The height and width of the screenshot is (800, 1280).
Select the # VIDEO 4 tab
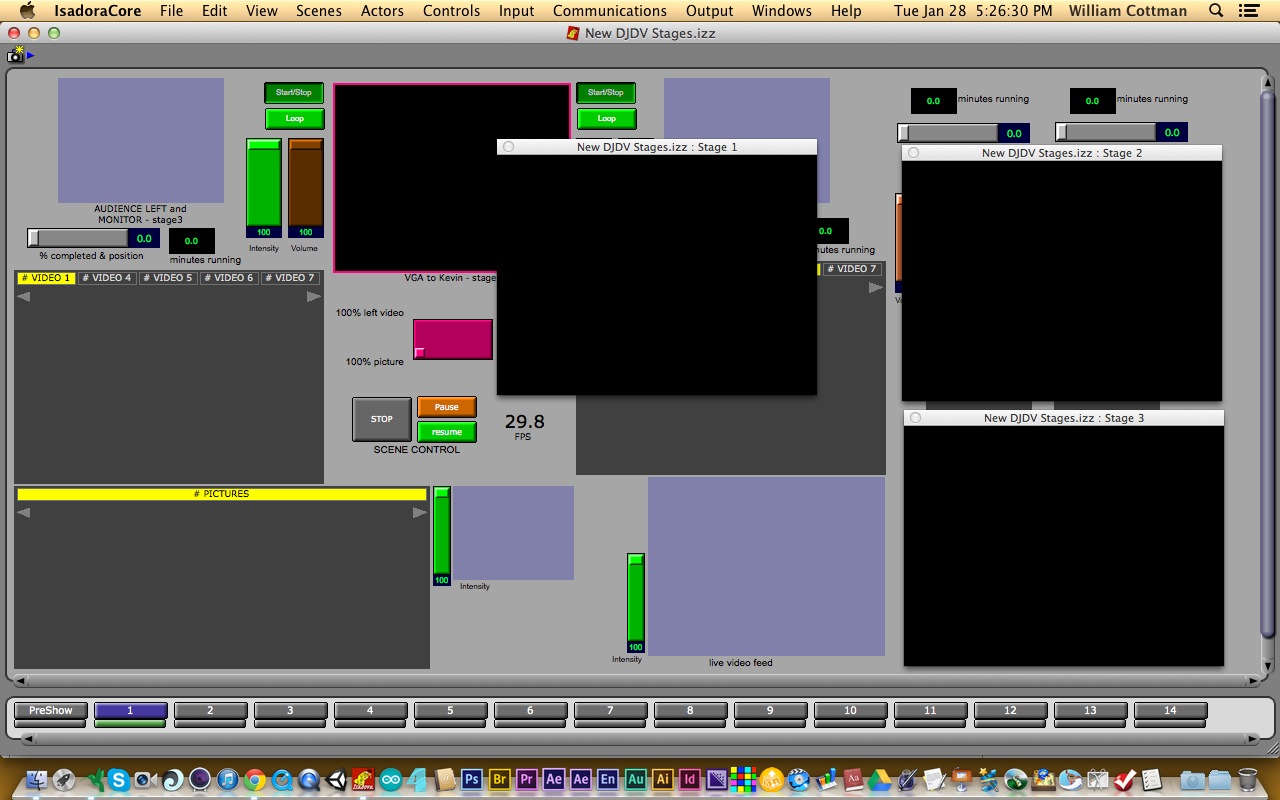click(107, 278)
